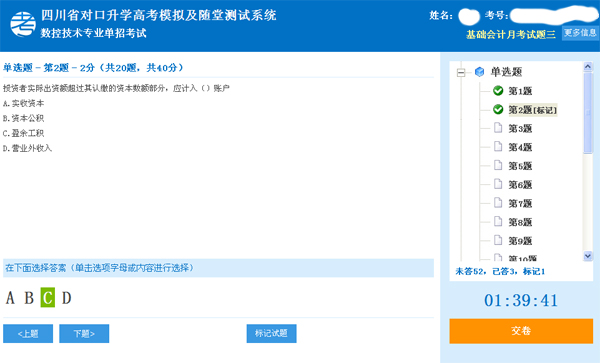This screenshot has width=600, height=363.
Task: Select 第2题[标记] in the question tree
Action: coord(533,110)
